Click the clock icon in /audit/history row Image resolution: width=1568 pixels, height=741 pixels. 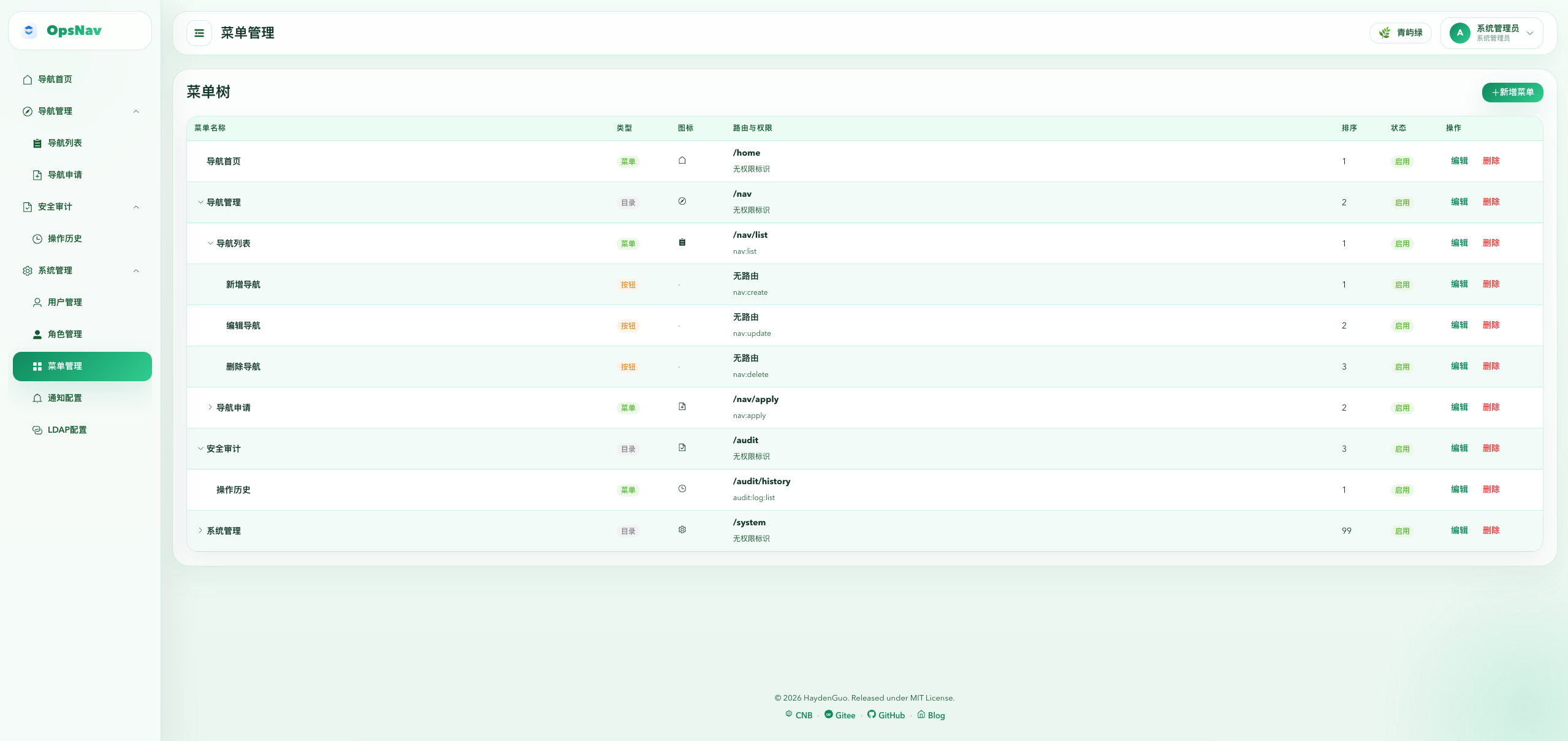click(x=682, y=489)
